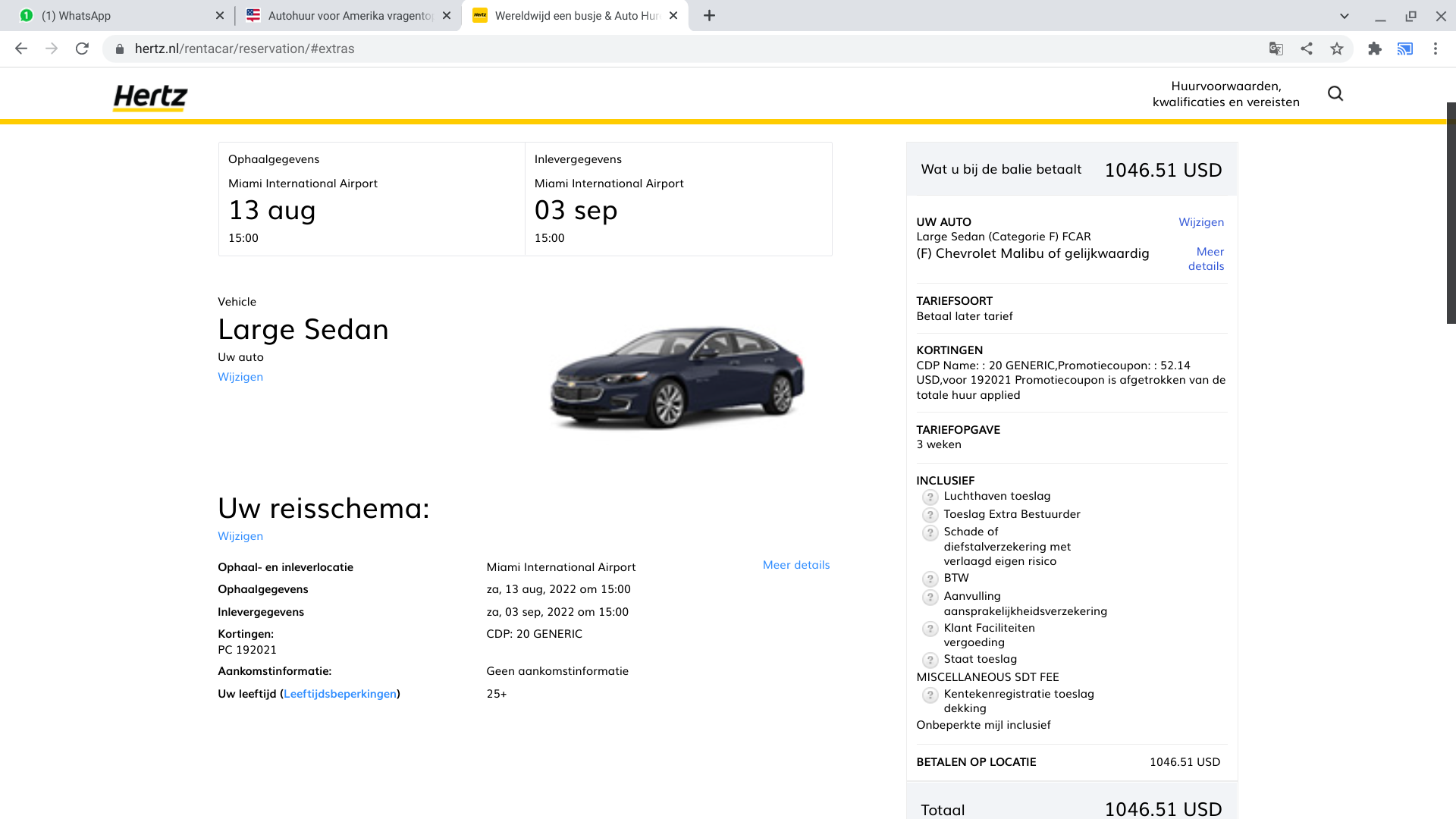The height and width of the screenshot is (819, 1456).
Task: Expand the tab search chevron
Action: click(x=1344, y=16)
